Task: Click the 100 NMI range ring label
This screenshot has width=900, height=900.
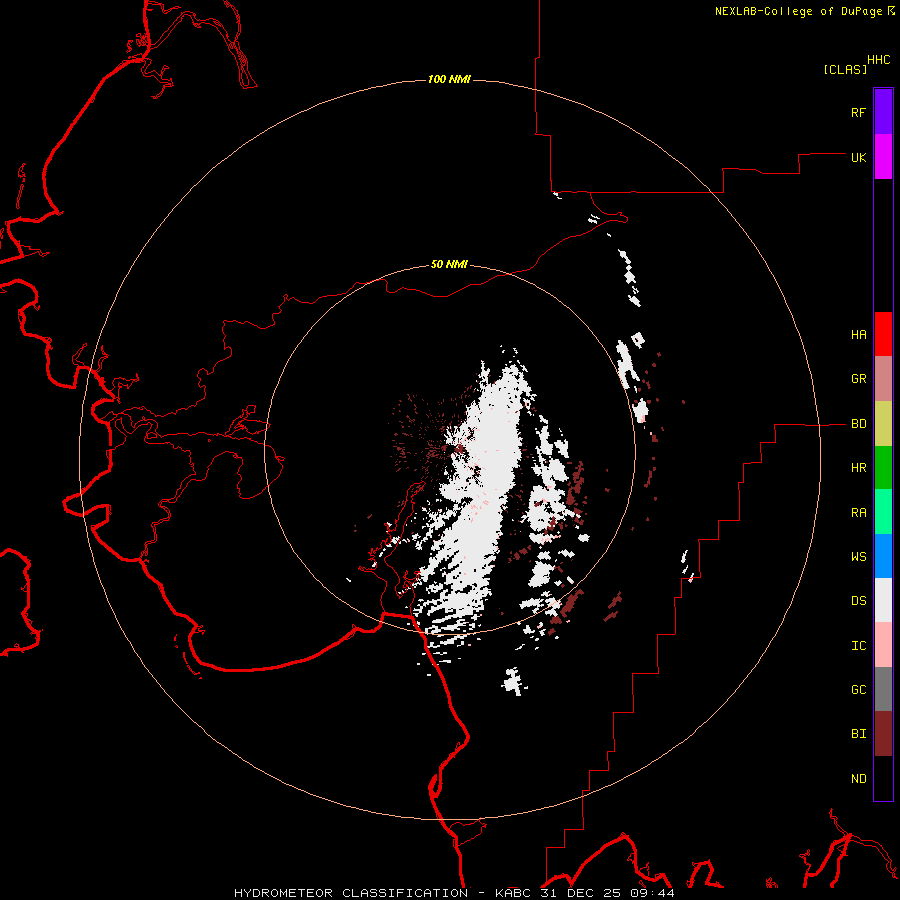Action: tap(449, 79)
